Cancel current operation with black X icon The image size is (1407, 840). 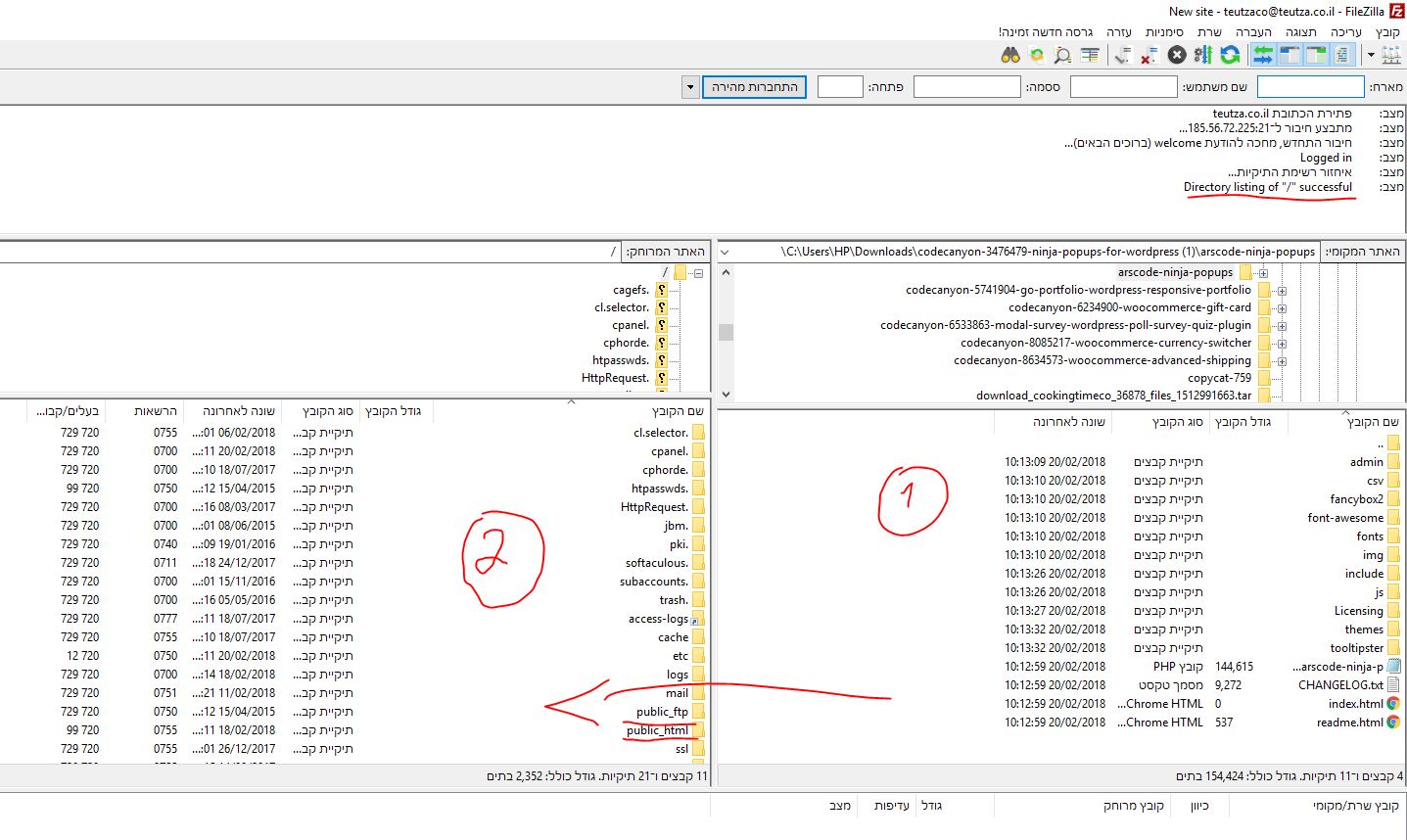(1177, 55)
